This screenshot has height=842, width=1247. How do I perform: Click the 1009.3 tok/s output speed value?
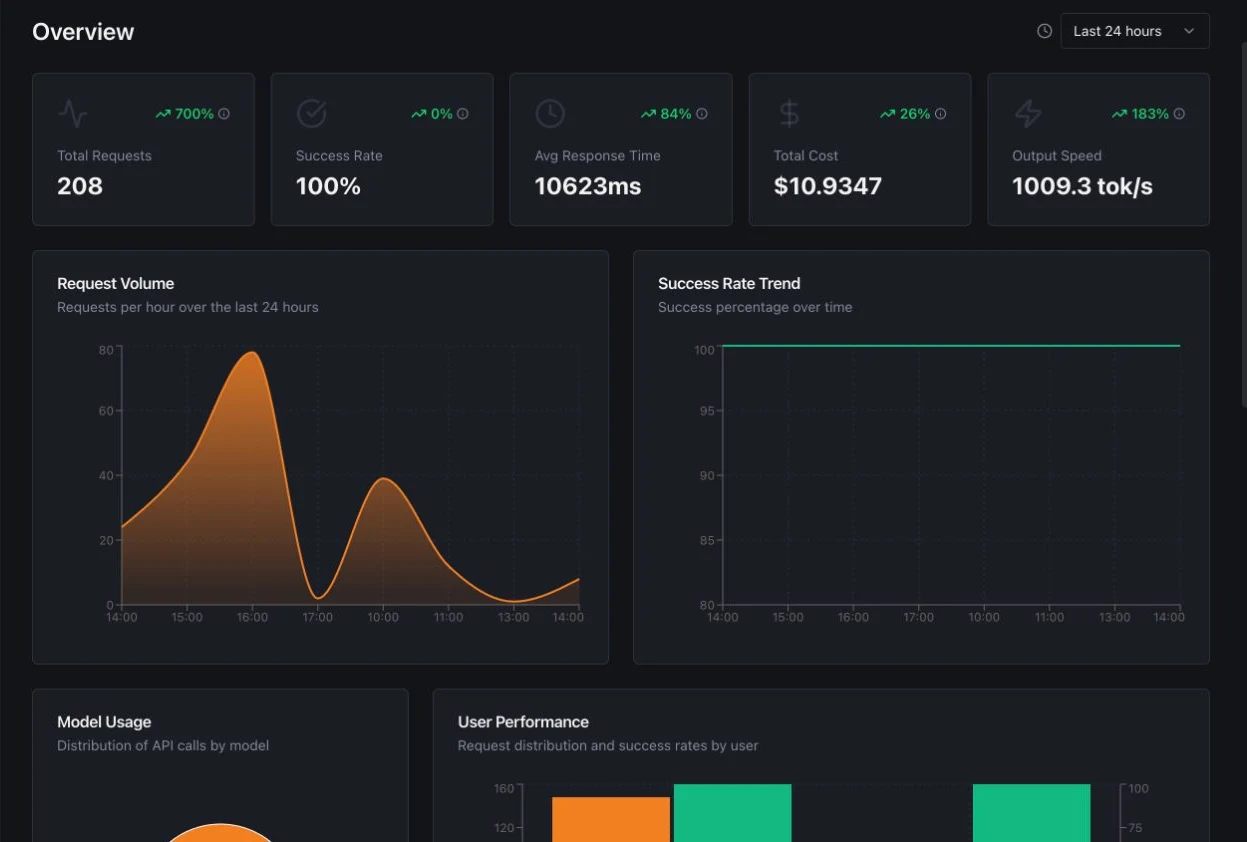tap(1082, 186)
